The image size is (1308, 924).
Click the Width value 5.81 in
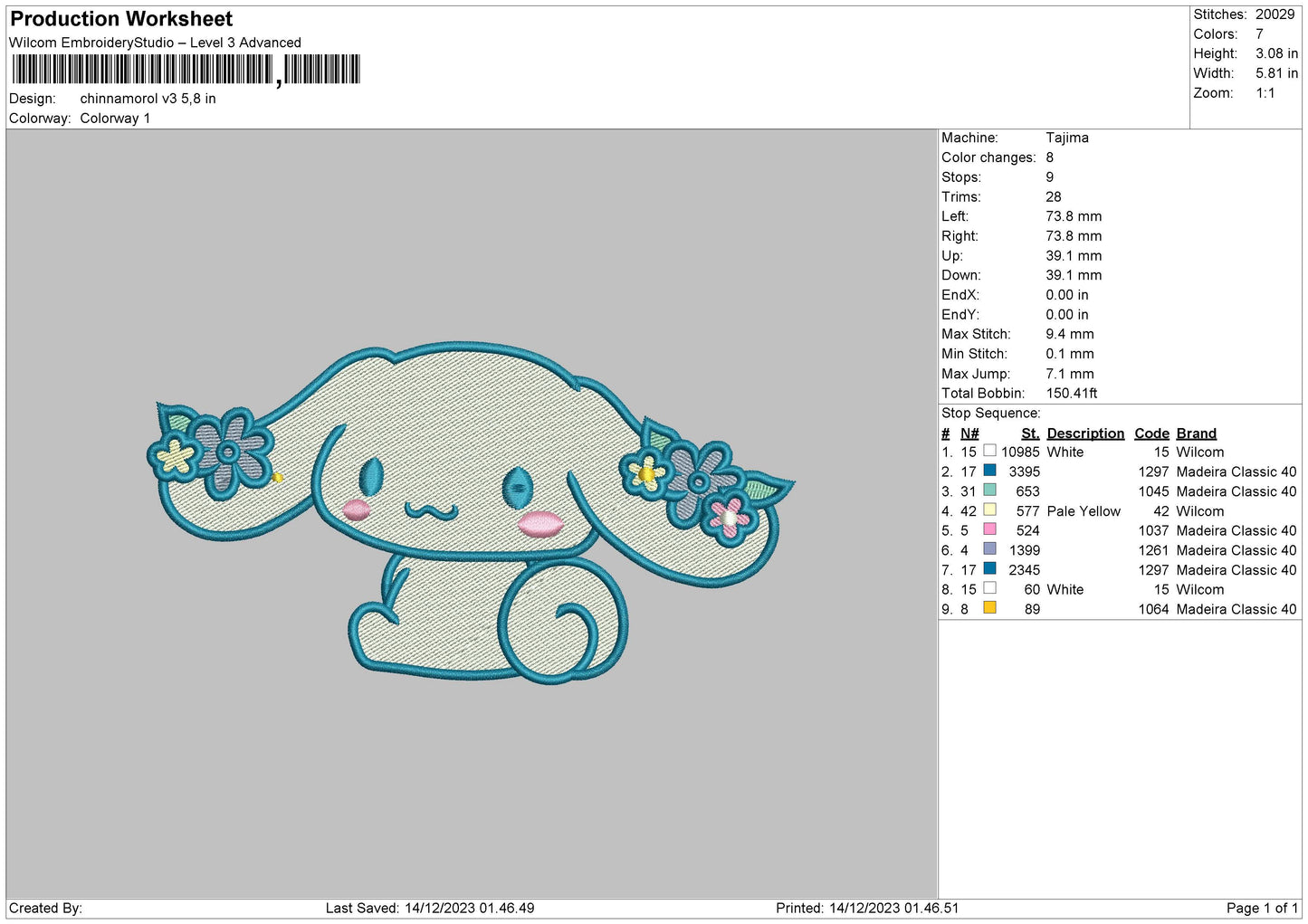tap(1276, 73)
